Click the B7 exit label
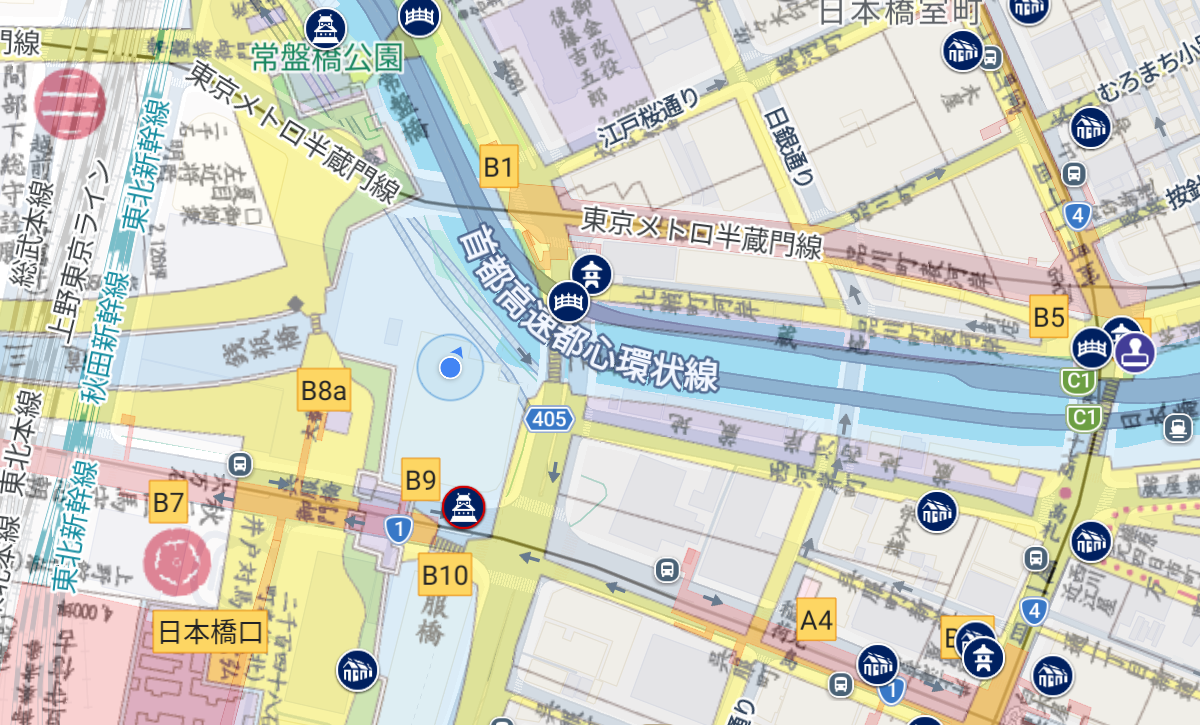Viewport: 1200px width, 725px height. click(x=168, y=502)
